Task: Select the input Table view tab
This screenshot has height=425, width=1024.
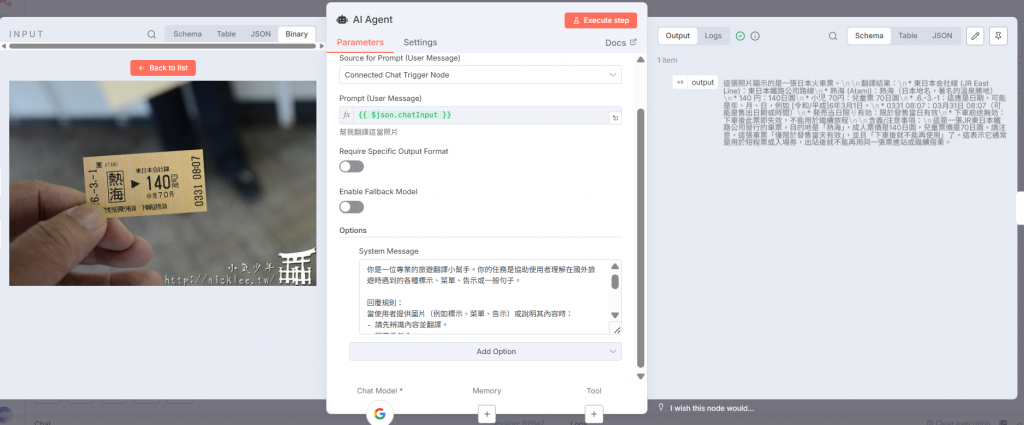Action: pyautogui.click(x=226, y=34)
